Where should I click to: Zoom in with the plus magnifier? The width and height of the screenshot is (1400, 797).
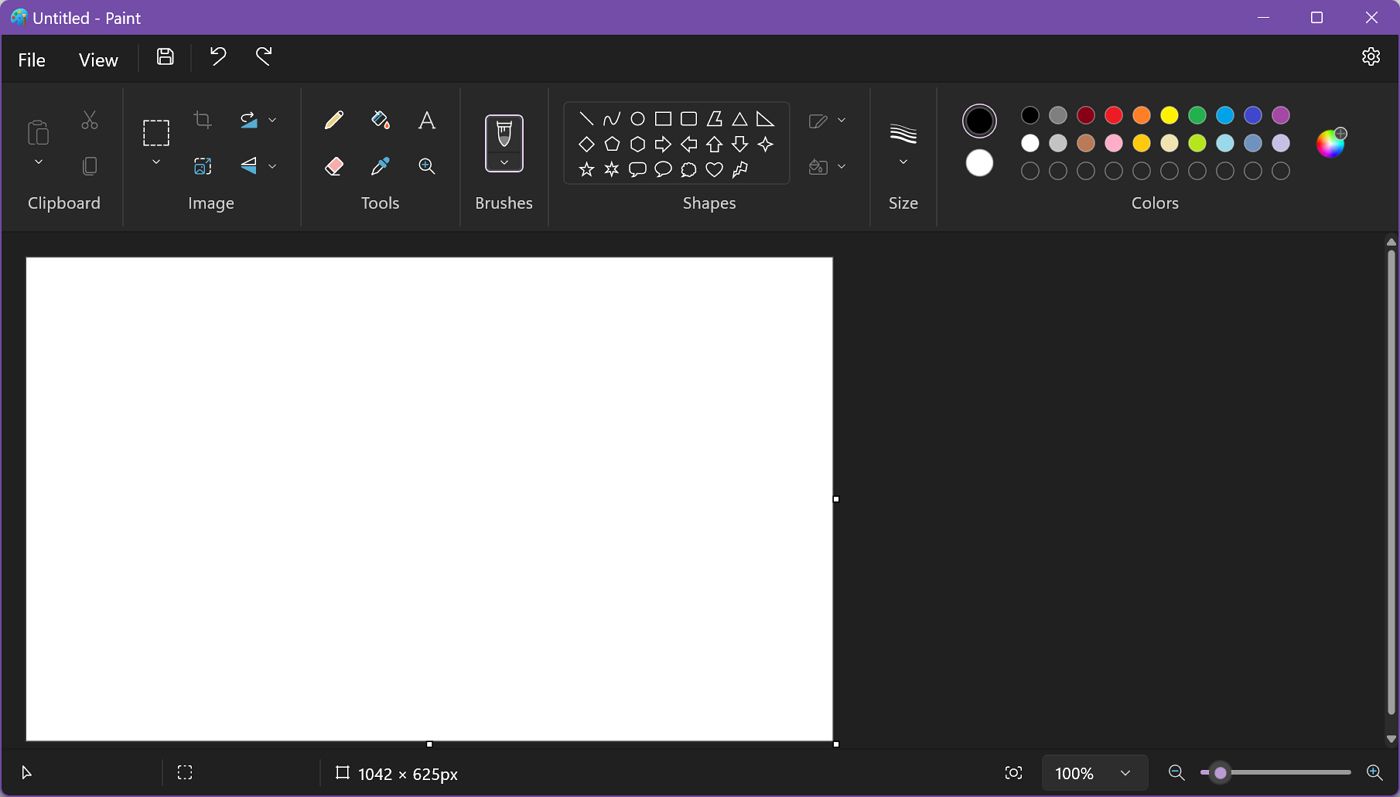pos(1374,773)
